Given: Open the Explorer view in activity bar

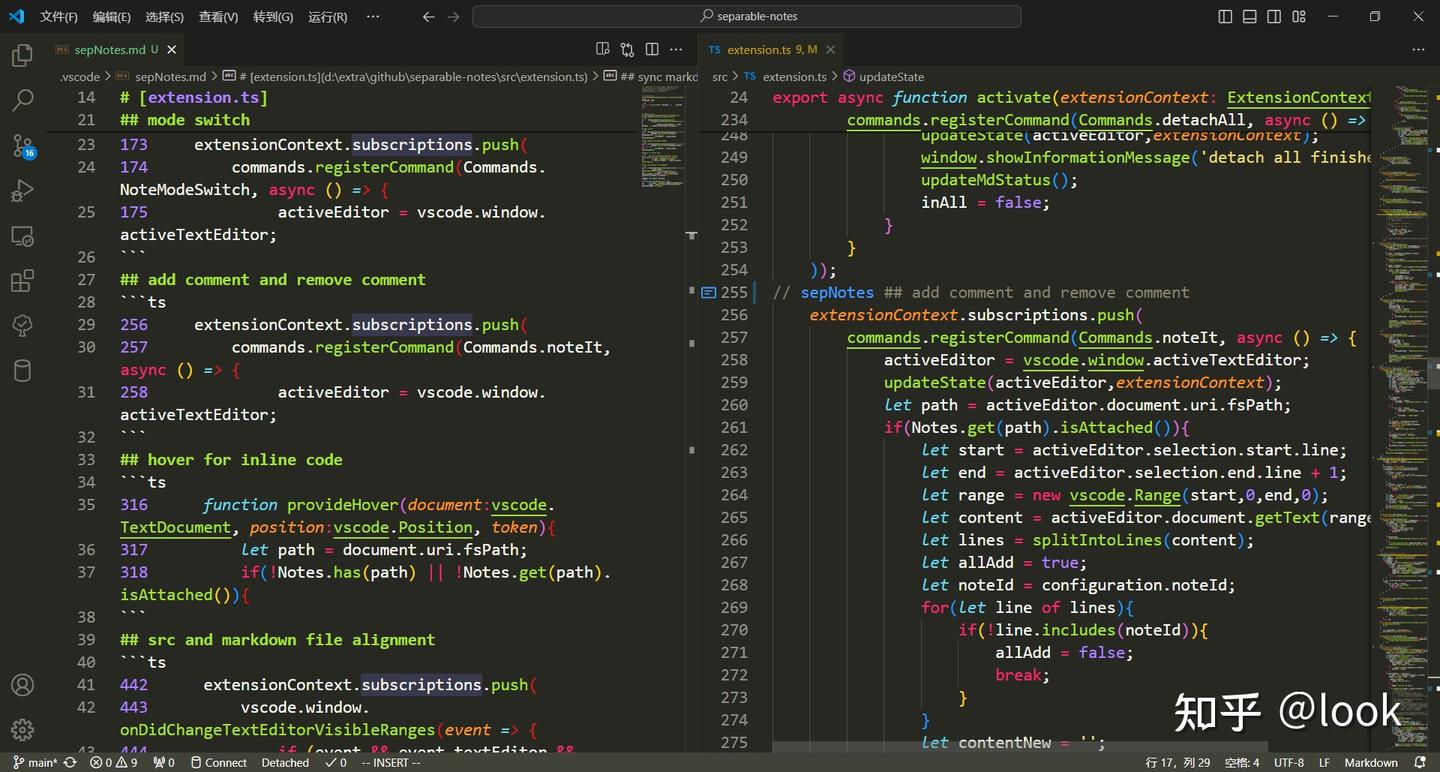Looking at the screenshot, I should click(22, 56).
